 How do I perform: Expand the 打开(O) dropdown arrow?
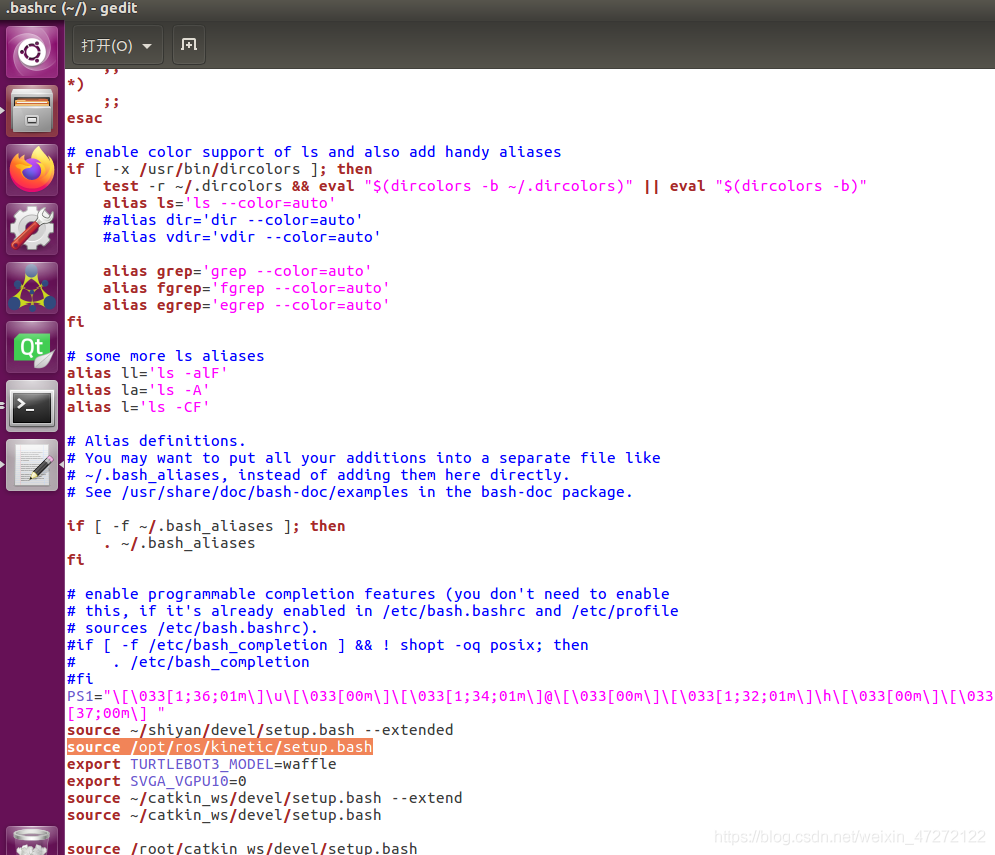[147, 46]
